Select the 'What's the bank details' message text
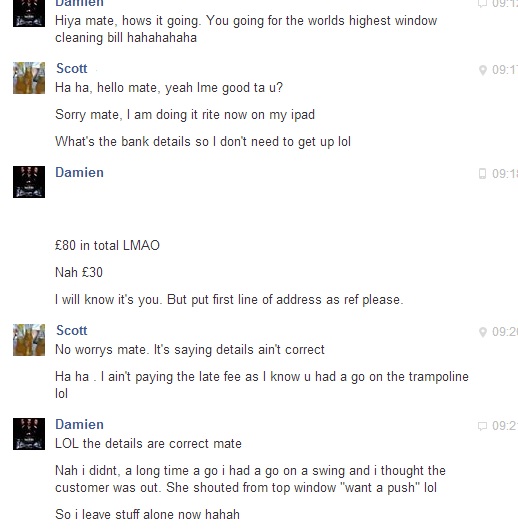Viewport: 518px width, 531px height. (203, 142)
